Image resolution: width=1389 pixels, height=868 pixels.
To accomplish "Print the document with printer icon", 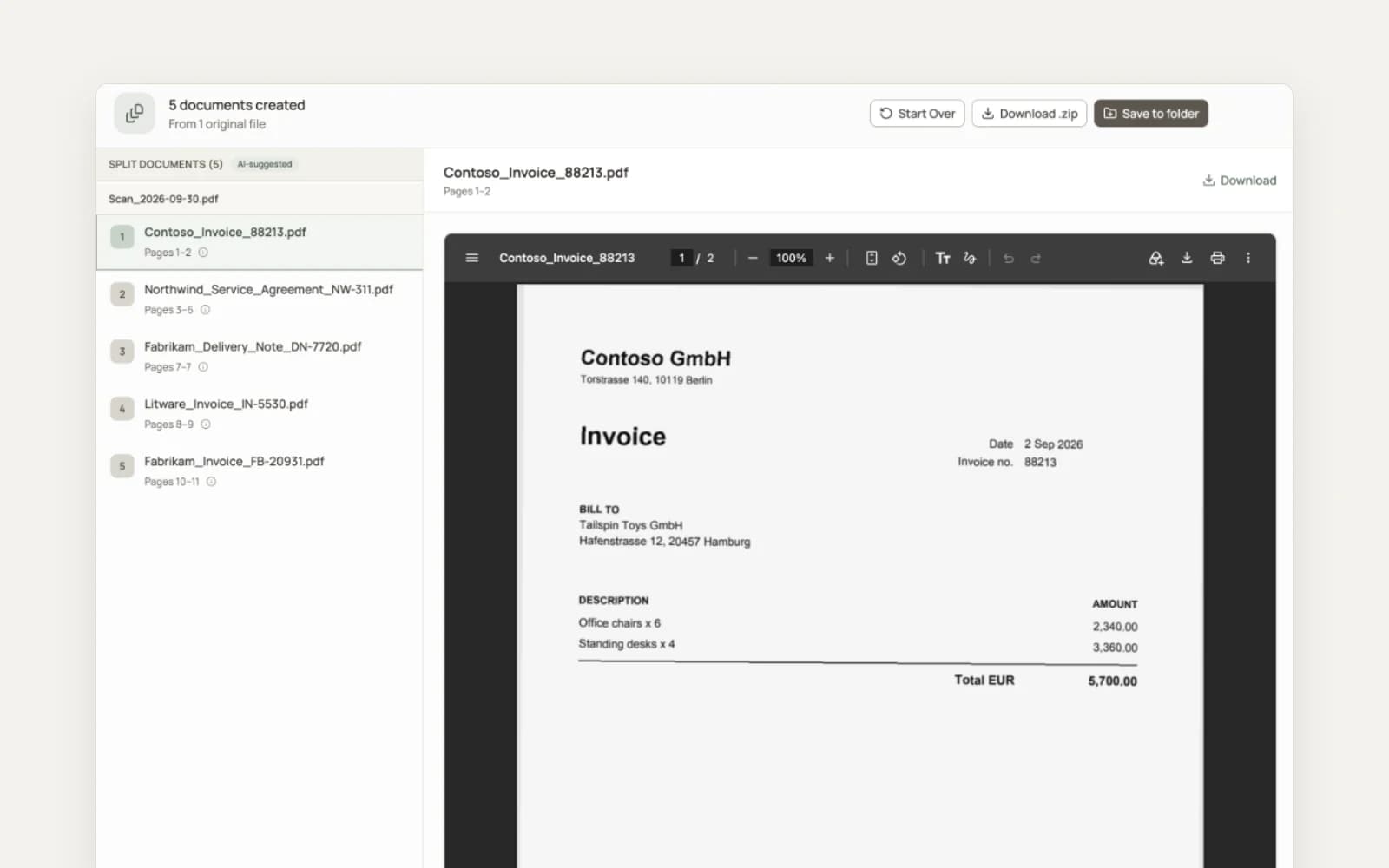I will tap(1217, 258).
